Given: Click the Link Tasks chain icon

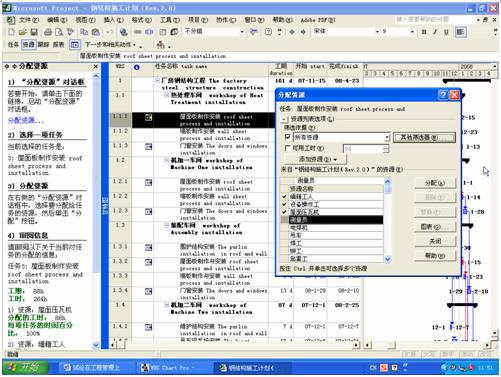Looking at the screenshot, I should click(x=138, y=32).
